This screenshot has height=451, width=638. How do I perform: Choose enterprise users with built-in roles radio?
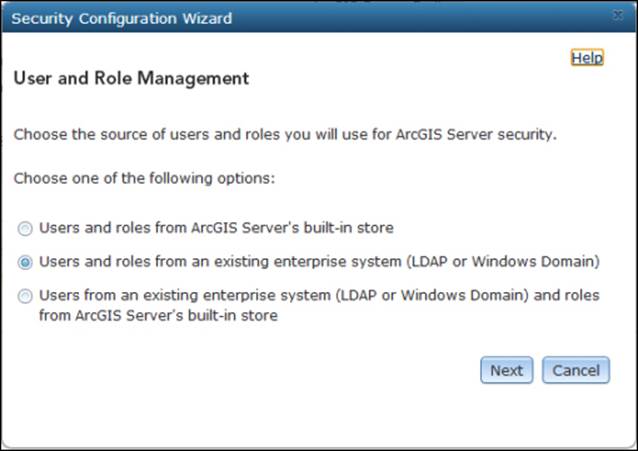tap(25, 296)
